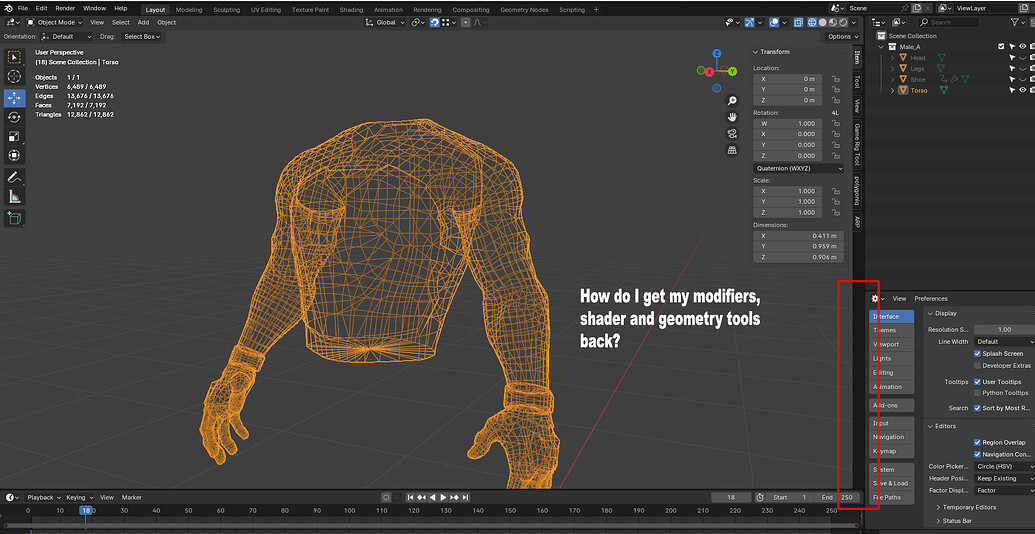The image size is (1035, 534).
Task: Select the Select Box tool icon
Action: [15, 57]
